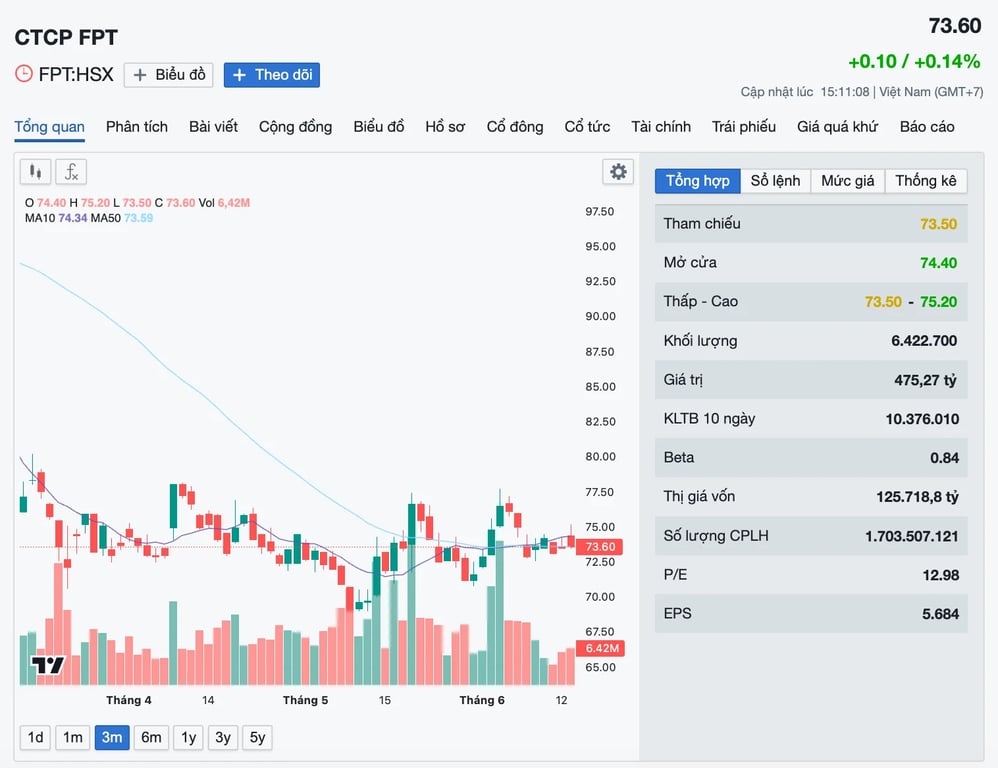Follow the stock with Theo dõi button
Image resolution: width=998 pixels, height=768 pixels.
point(272,75)
